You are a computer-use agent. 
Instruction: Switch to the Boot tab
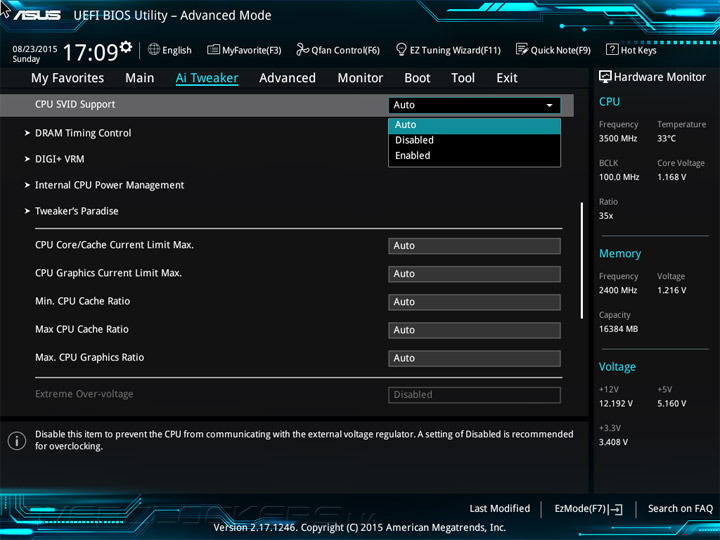417,78
